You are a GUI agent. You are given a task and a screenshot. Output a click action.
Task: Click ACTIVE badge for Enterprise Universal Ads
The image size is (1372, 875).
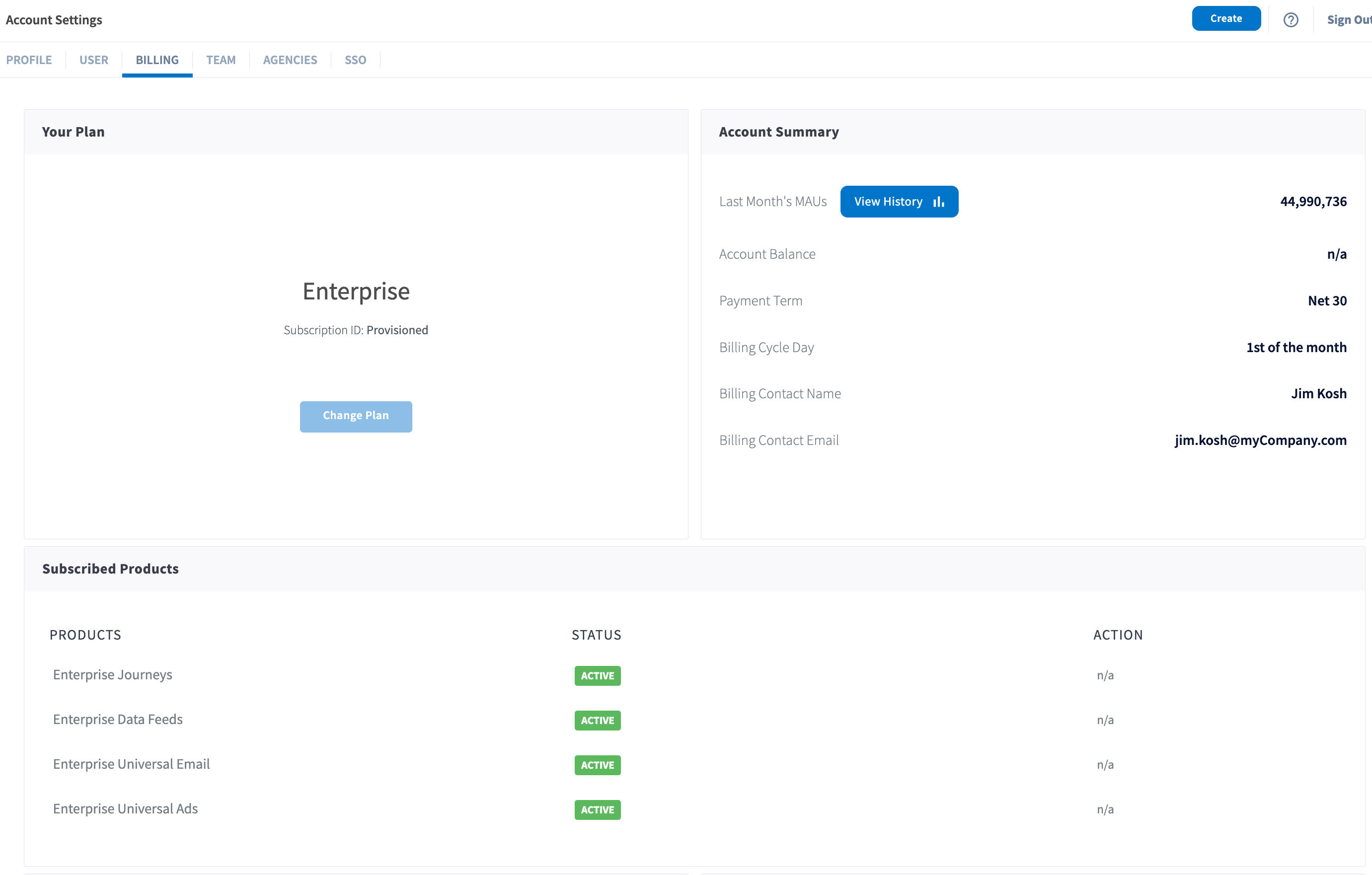[x=597, y=809]
